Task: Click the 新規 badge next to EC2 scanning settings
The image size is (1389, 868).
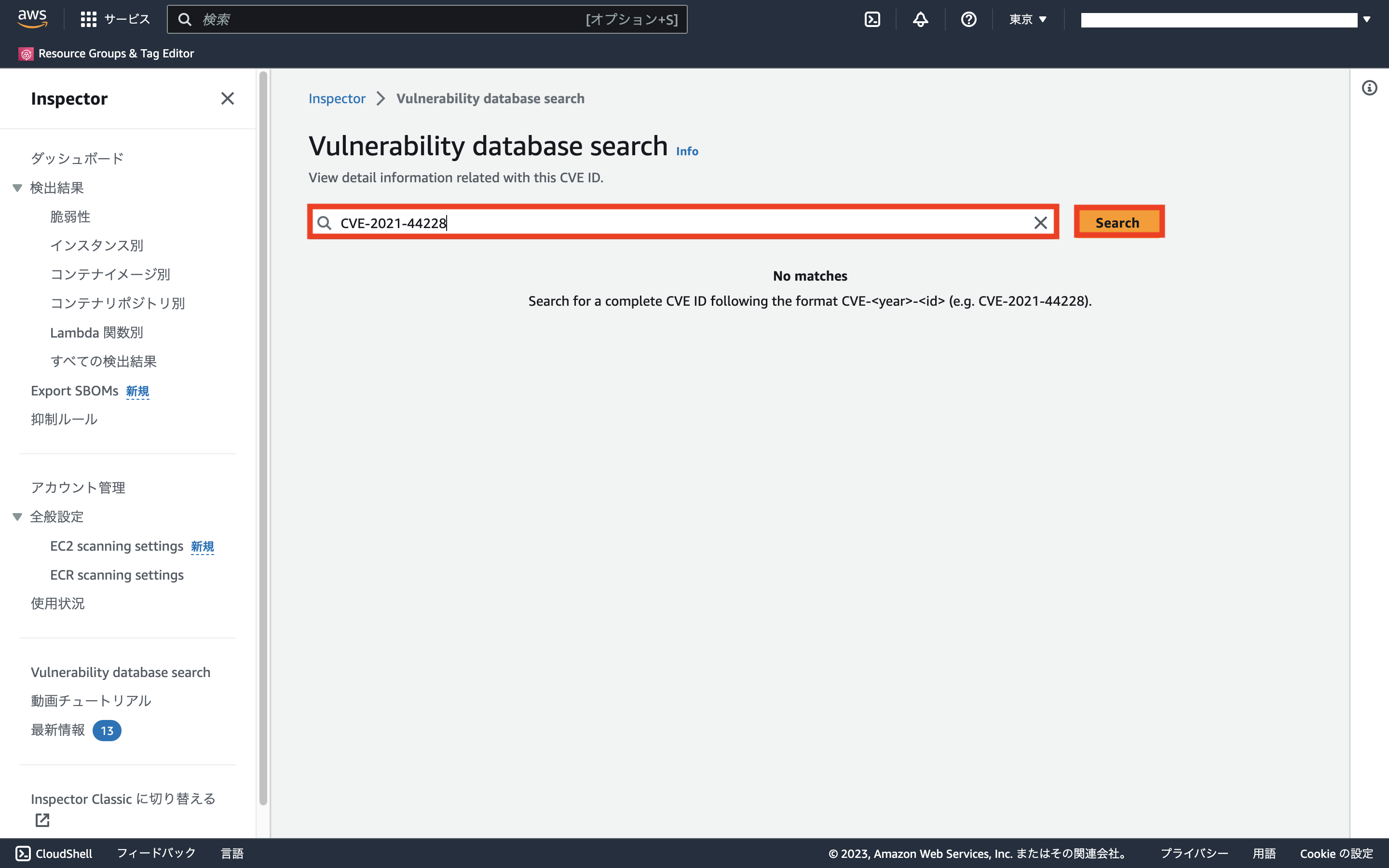Action: click(x=203, y=546)
